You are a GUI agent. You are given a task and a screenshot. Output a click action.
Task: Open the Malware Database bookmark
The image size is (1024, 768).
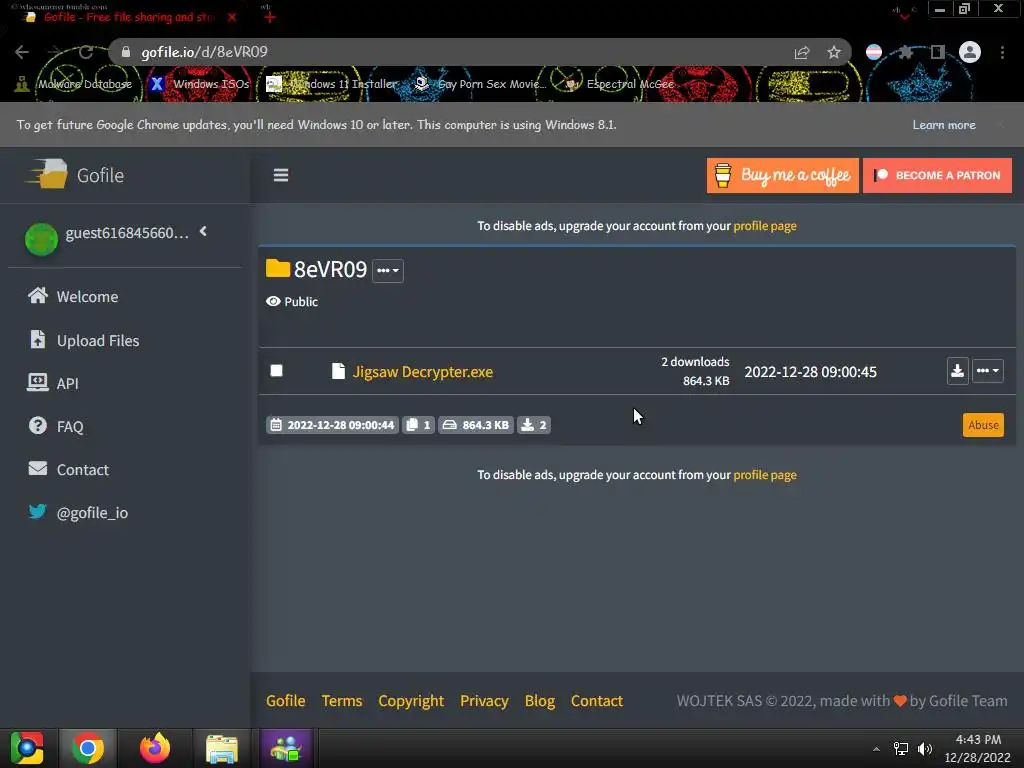coord(74,84)
